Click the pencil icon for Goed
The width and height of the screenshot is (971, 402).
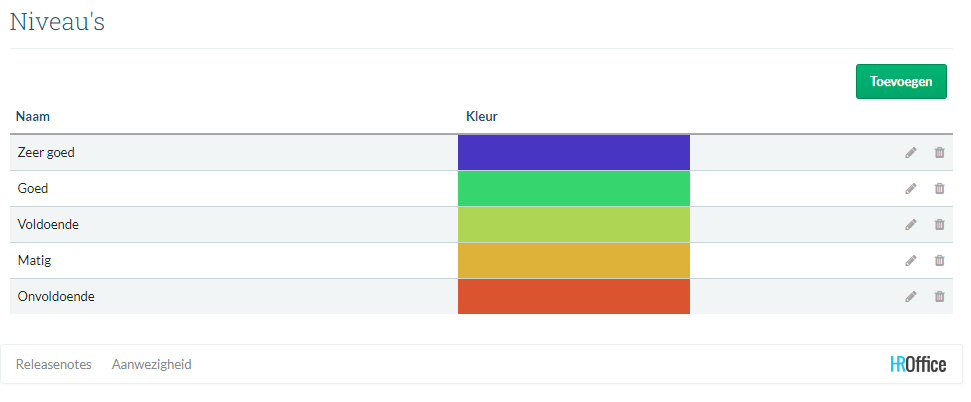tap(910, 189)
